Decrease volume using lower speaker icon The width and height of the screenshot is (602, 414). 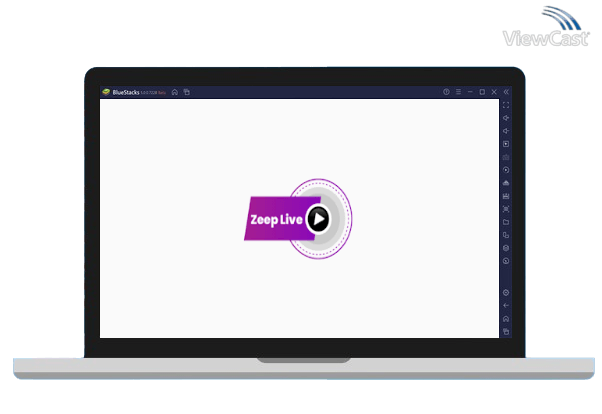[506, 131]
